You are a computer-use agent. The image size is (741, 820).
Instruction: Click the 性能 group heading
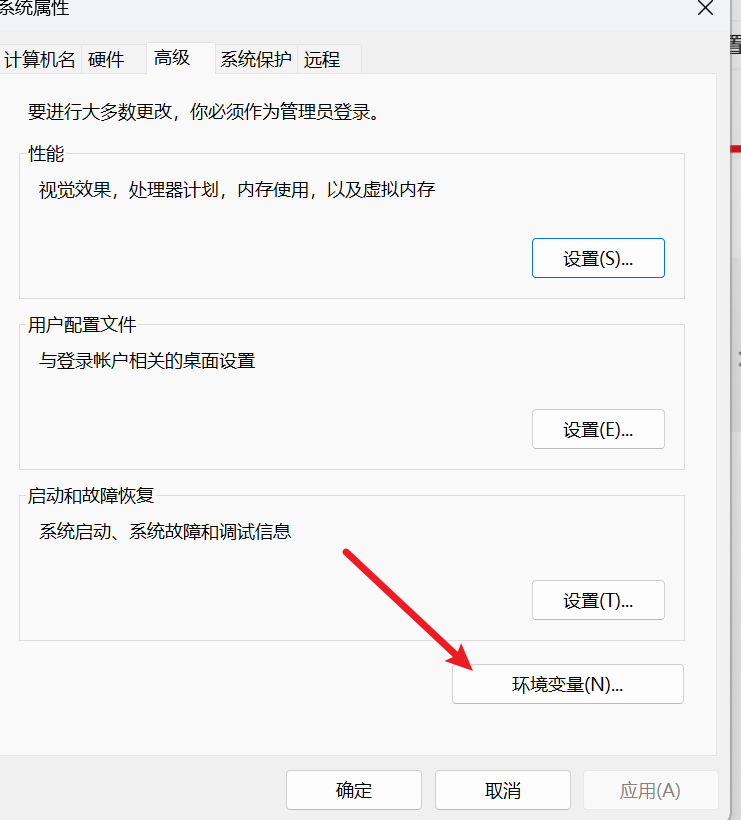(x=46, y=154)
